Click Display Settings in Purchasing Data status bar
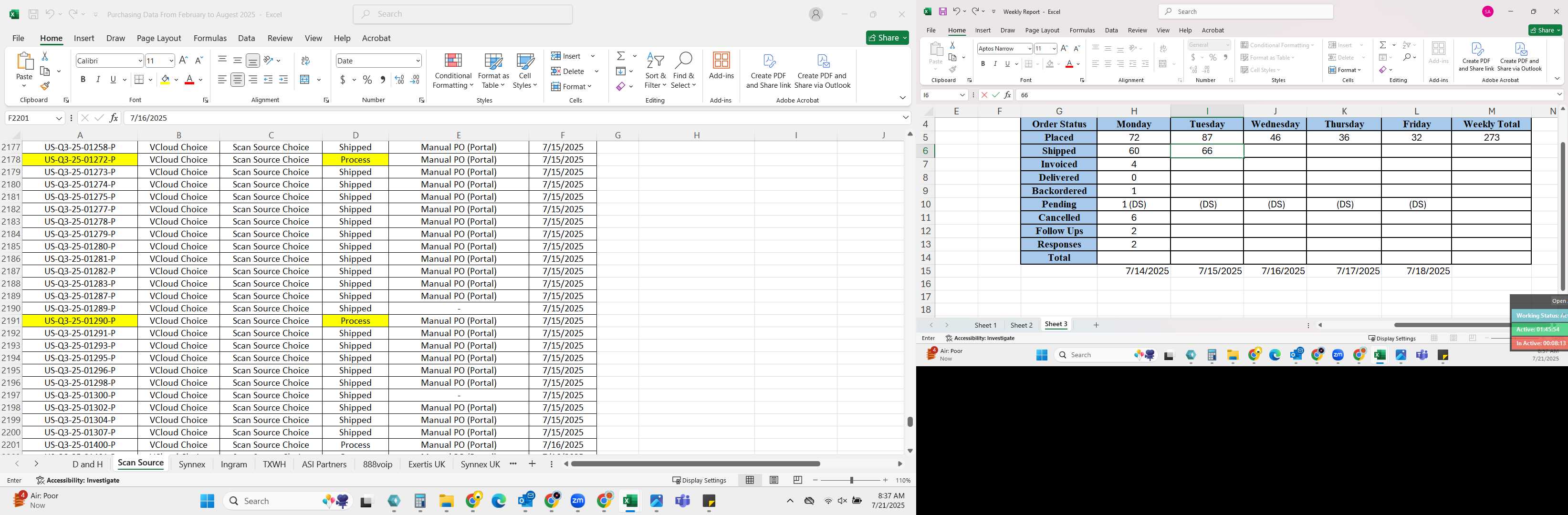 [x=699, y=480]
